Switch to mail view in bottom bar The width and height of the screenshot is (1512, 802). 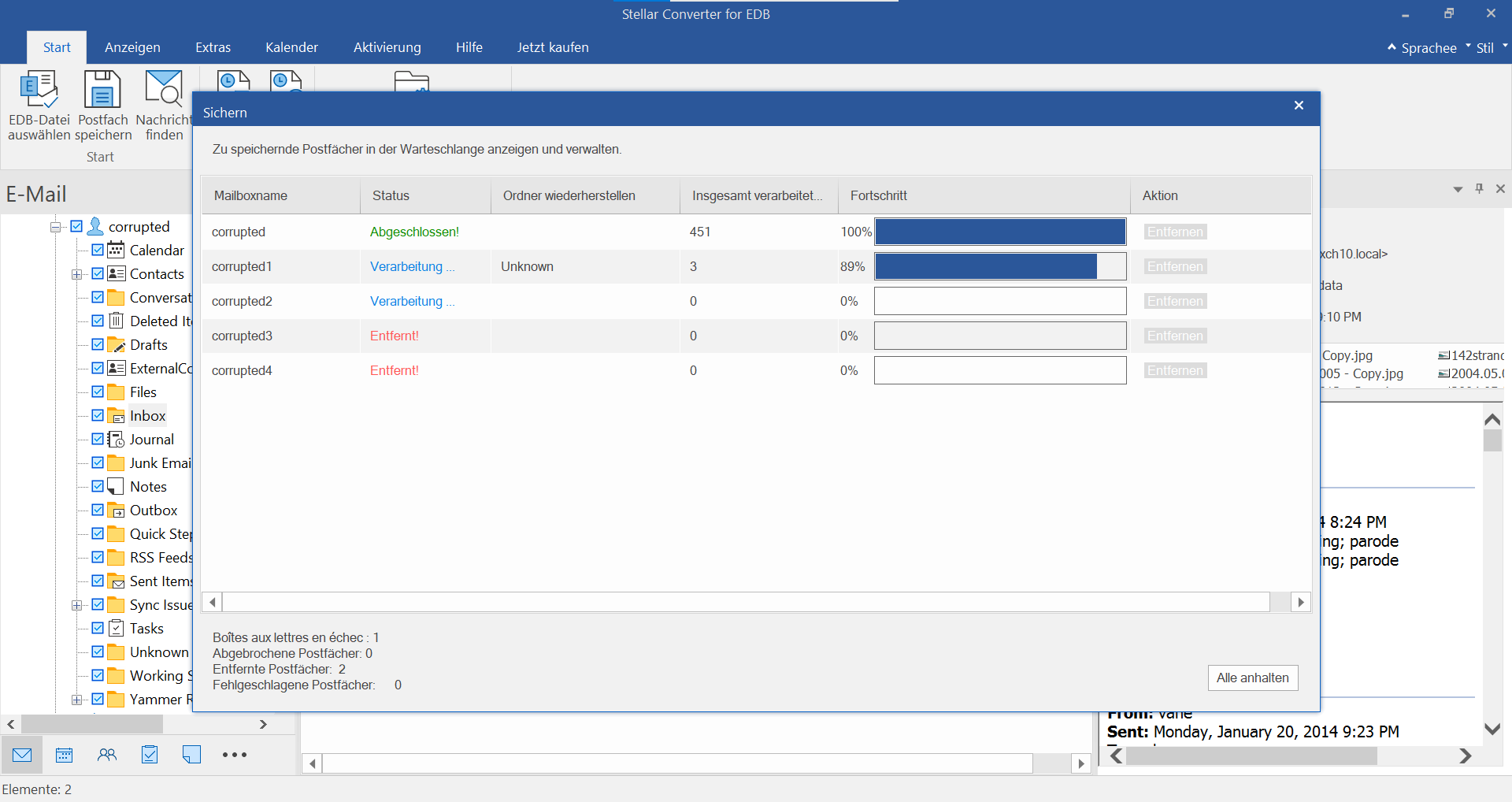(22, 755)
